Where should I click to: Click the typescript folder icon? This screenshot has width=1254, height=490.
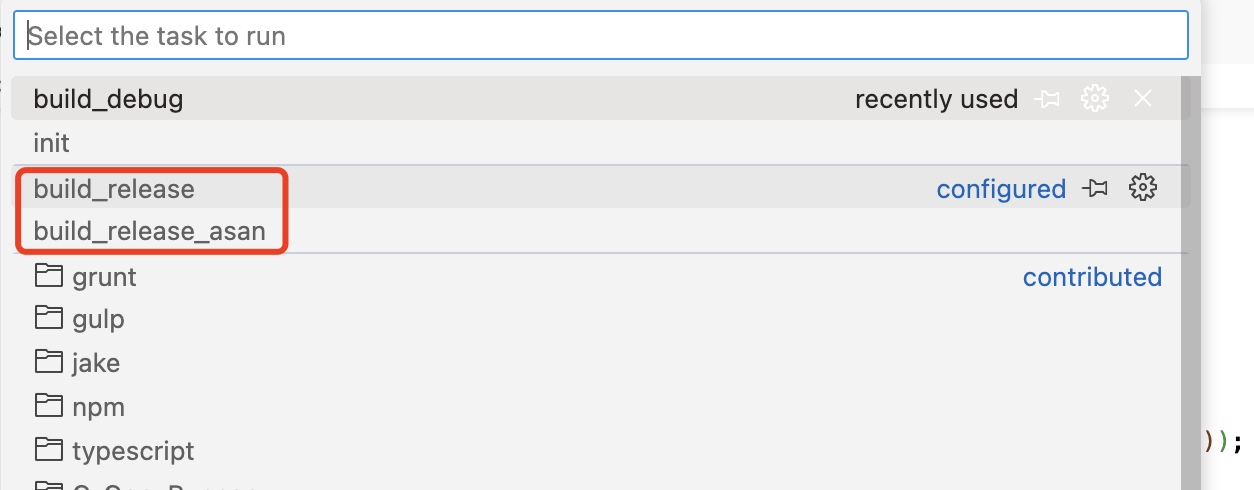pyautogui.click(x=48, y=449)
